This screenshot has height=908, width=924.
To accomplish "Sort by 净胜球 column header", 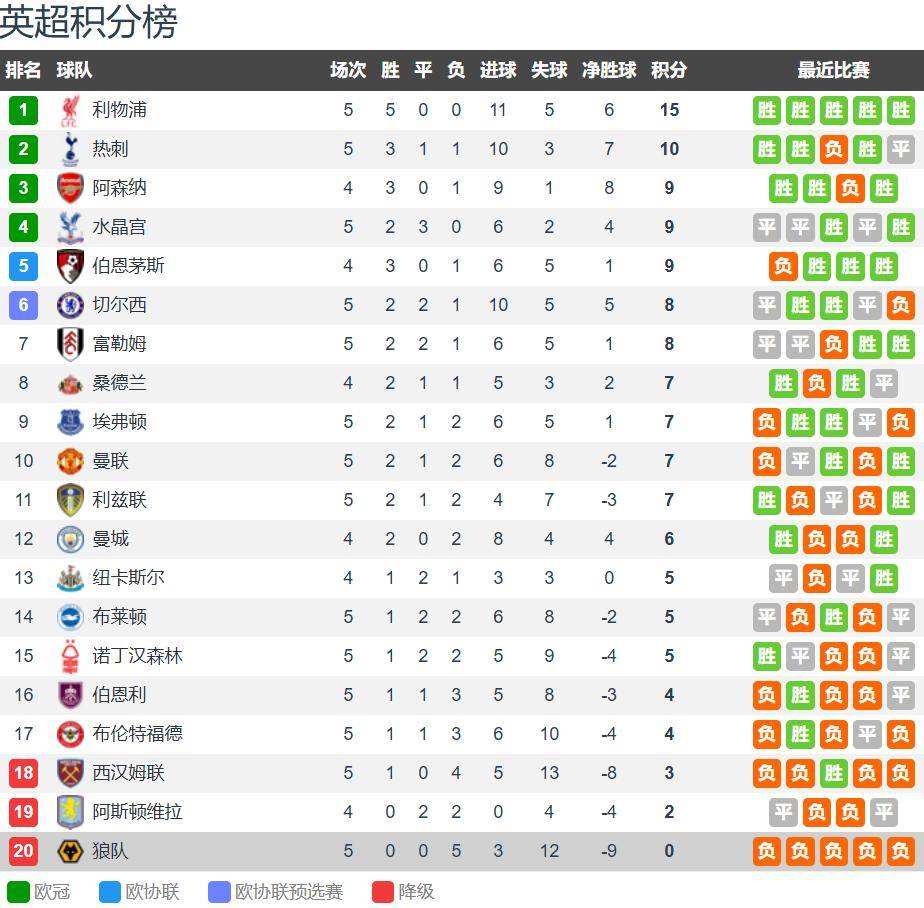I will coord(609,70).
